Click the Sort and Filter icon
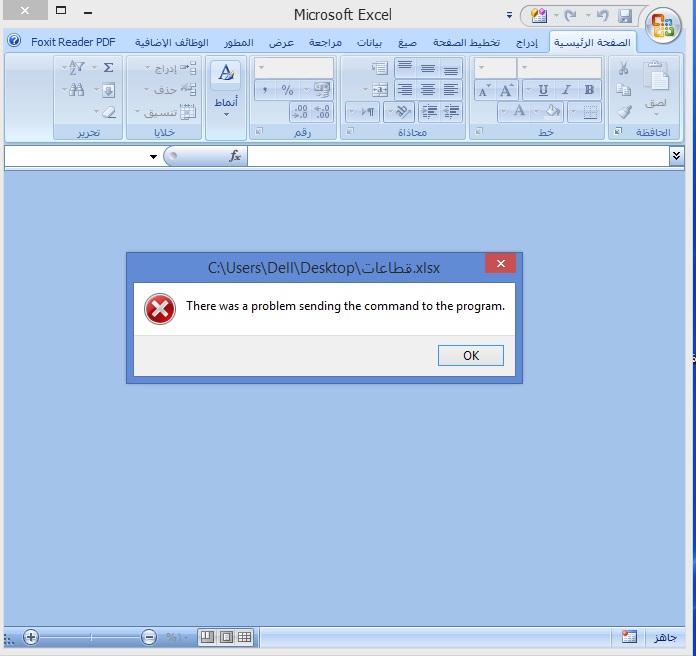The image size is (696, 656). (76, 67)
